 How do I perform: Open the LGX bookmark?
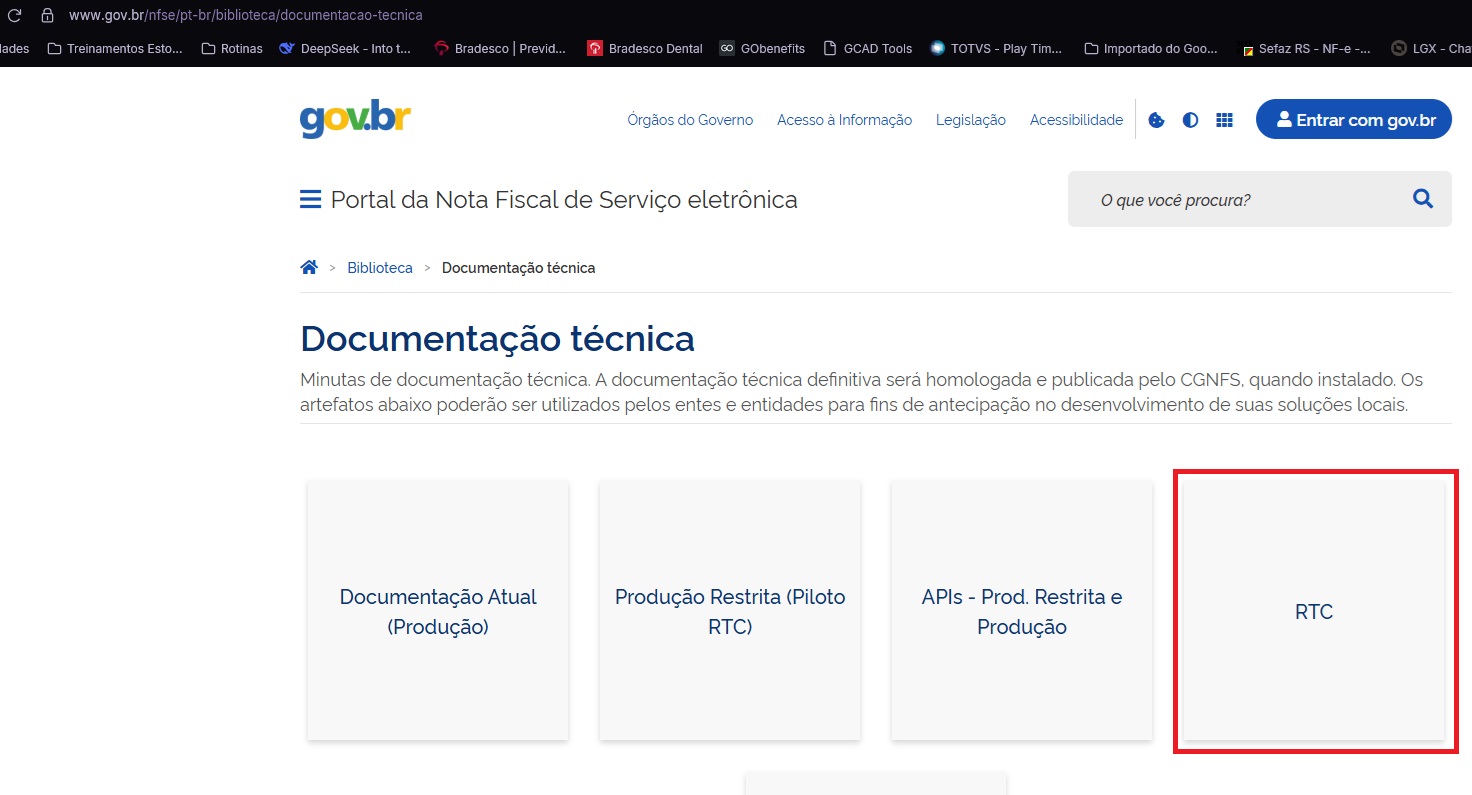(1431, 48)
